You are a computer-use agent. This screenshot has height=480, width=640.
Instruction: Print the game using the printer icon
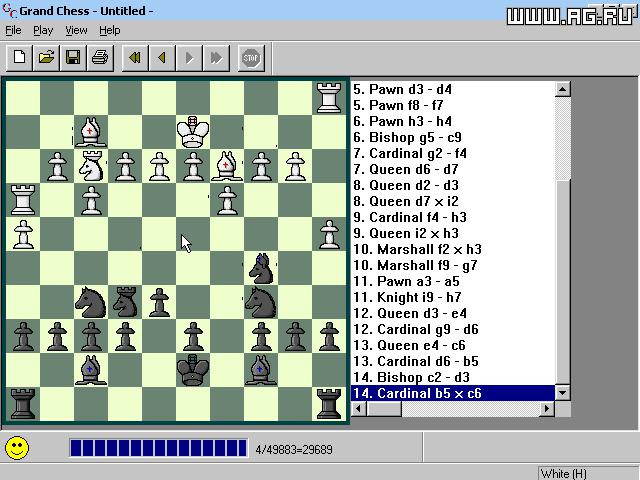pyautogui.click(x=100, y=58)
